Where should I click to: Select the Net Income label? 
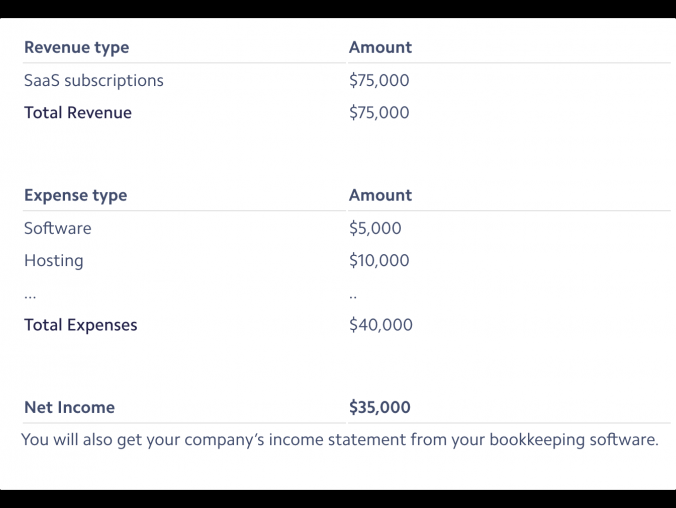(x=69, y=407)
